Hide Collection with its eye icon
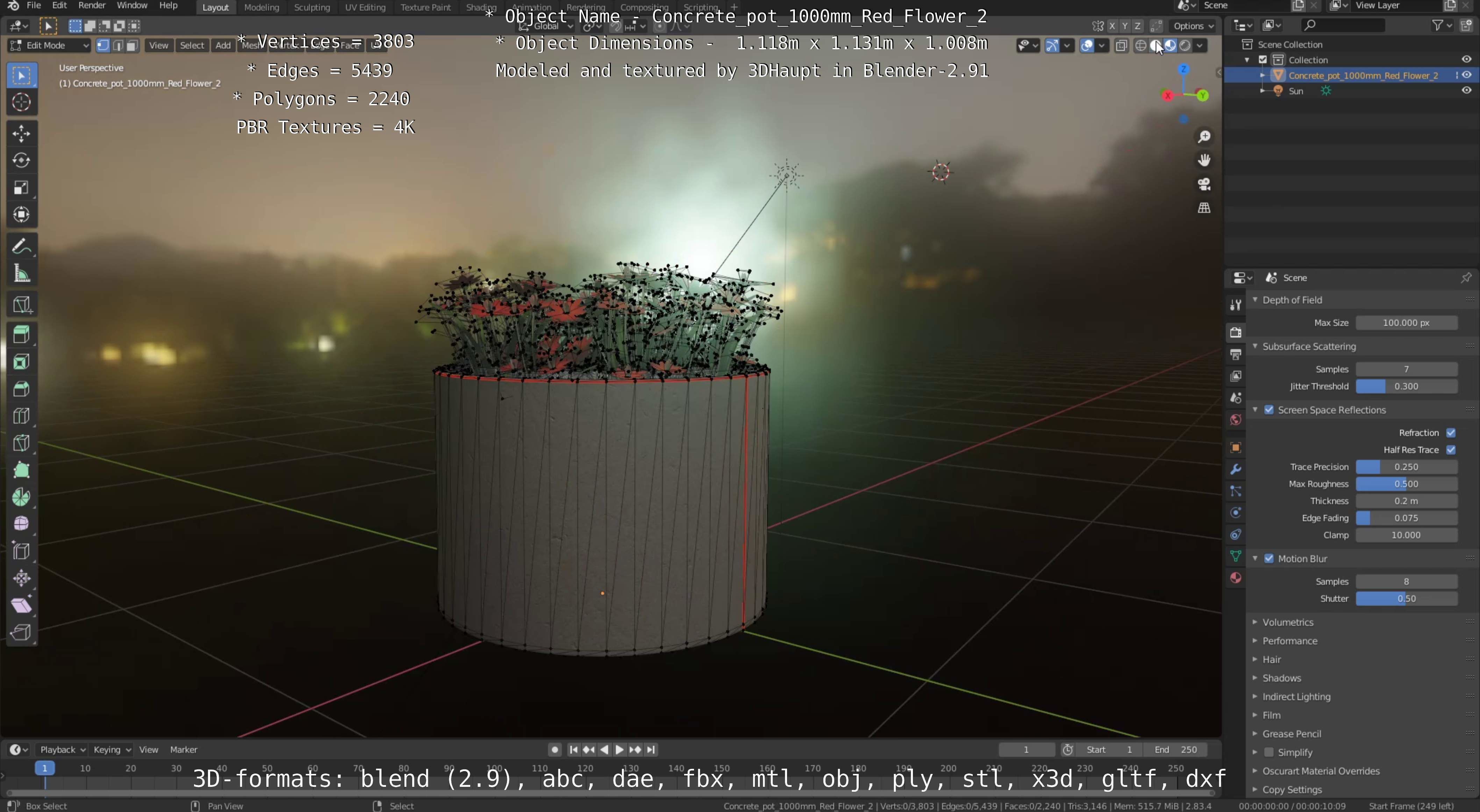Screen dimensions: 1480x812 click(1466, 59)
